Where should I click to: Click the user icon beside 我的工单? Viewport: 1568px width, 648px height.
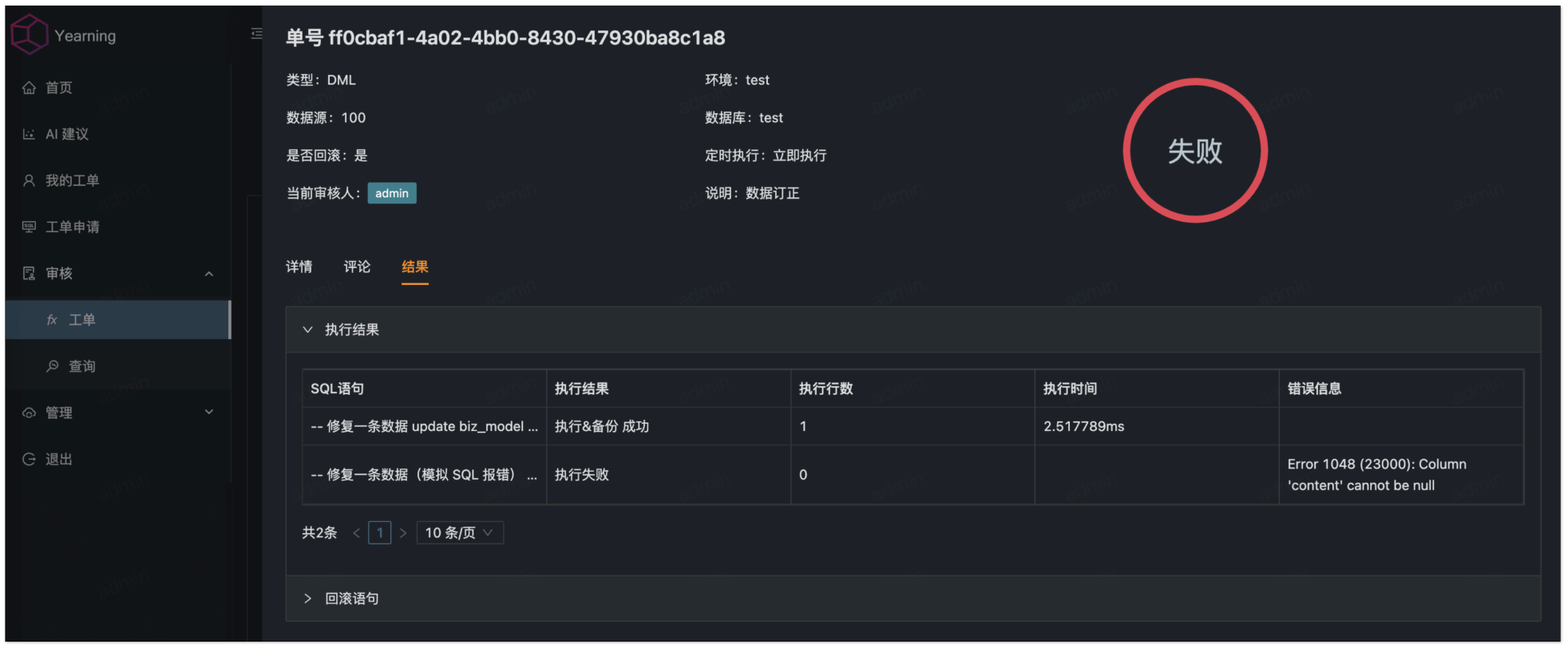click(x=30, y=180)
